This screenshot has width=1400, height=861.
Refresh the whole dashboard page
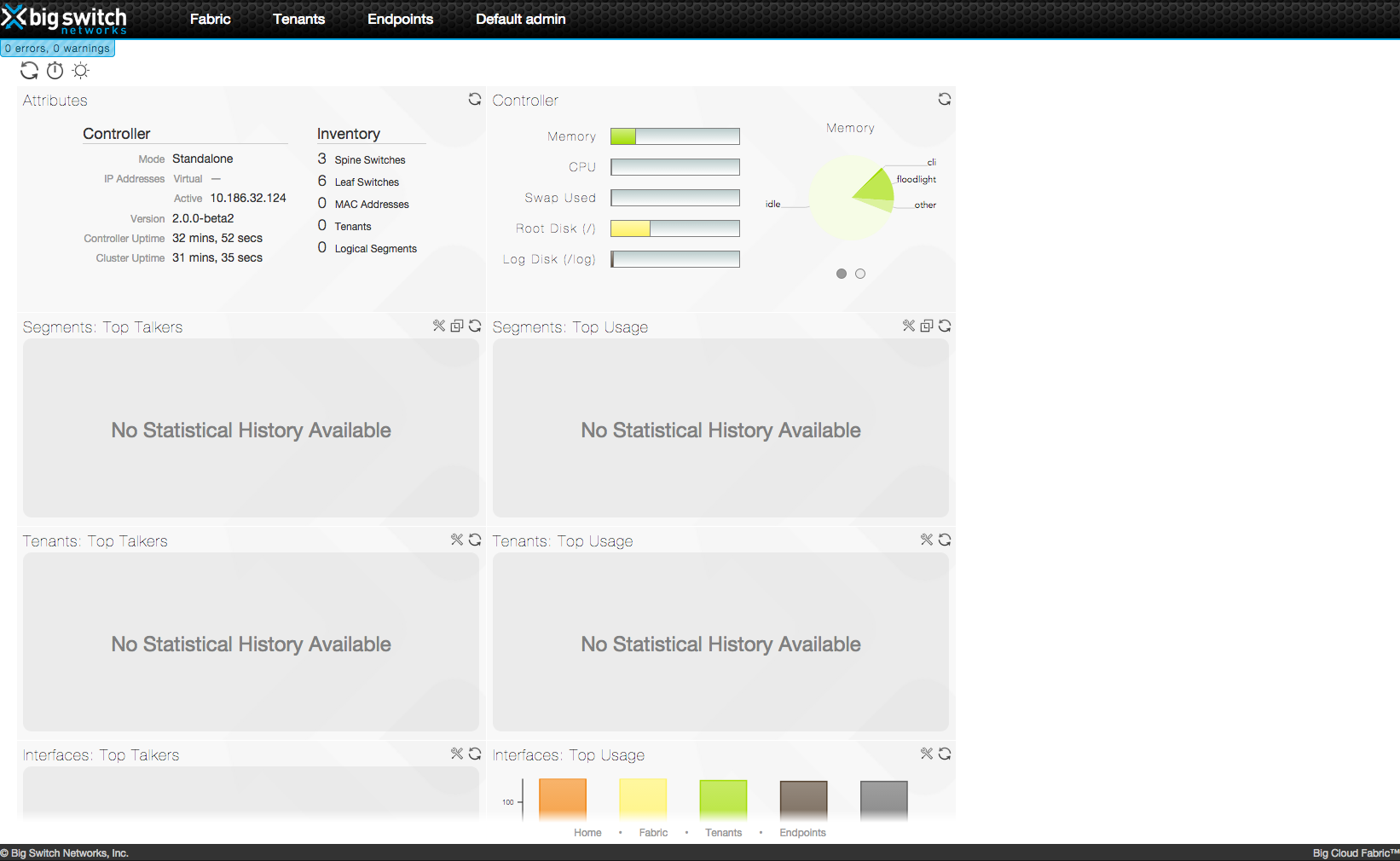[30, 71]
